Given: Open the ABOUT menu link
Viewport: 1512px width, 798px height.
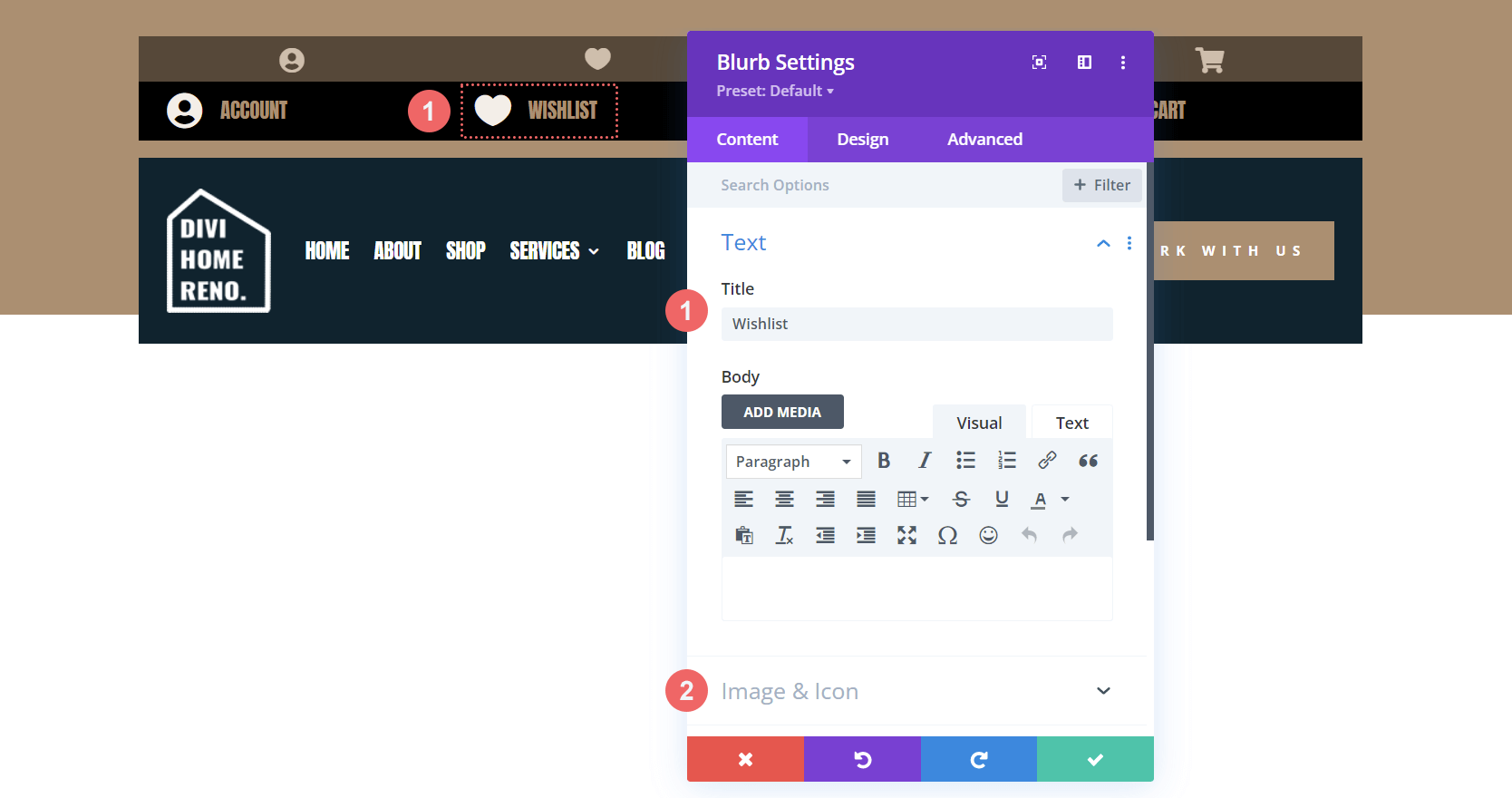Looking at the screenshot, I should (397, 251).
